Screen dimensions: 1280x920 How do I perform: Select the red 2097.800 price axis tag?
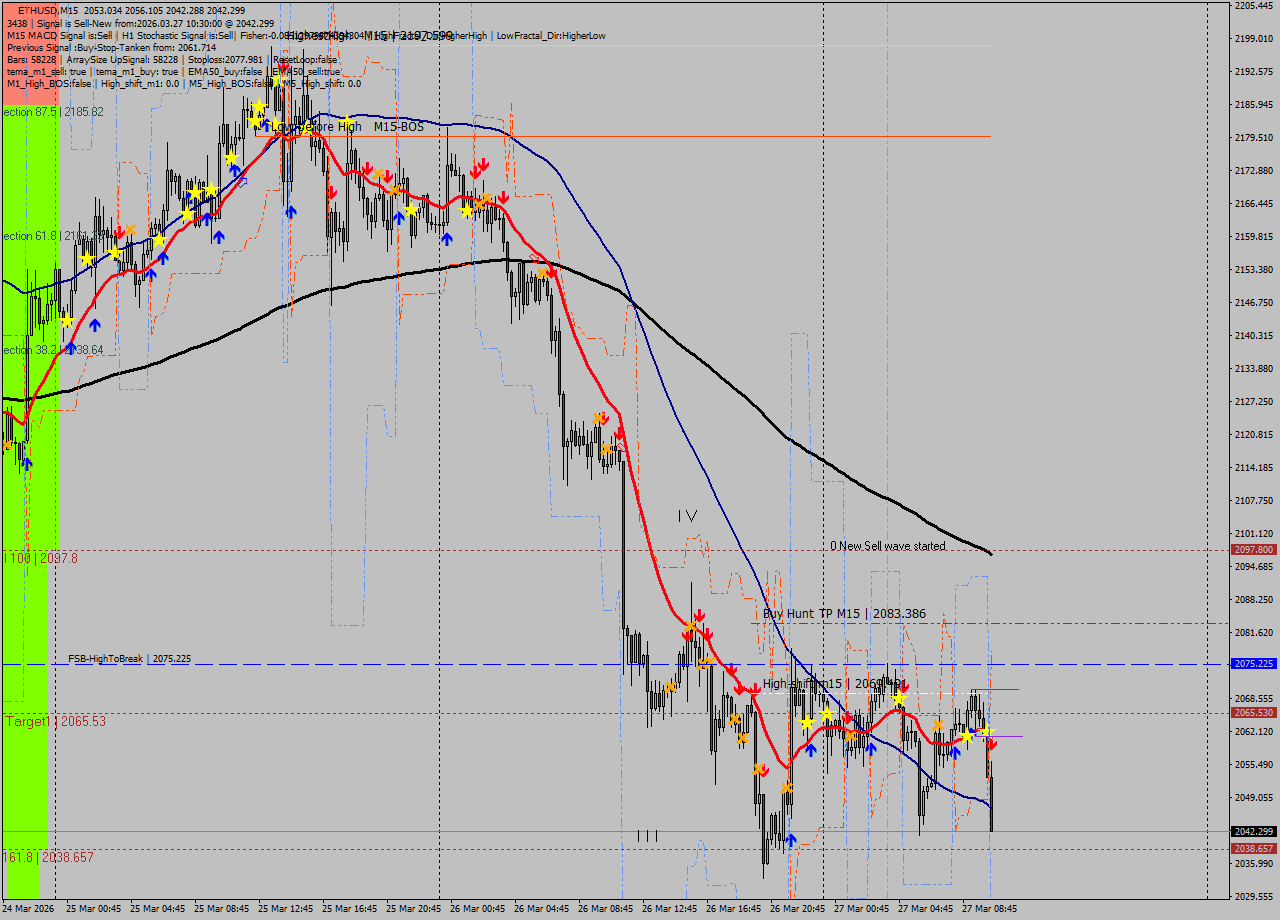point(1254,550)
